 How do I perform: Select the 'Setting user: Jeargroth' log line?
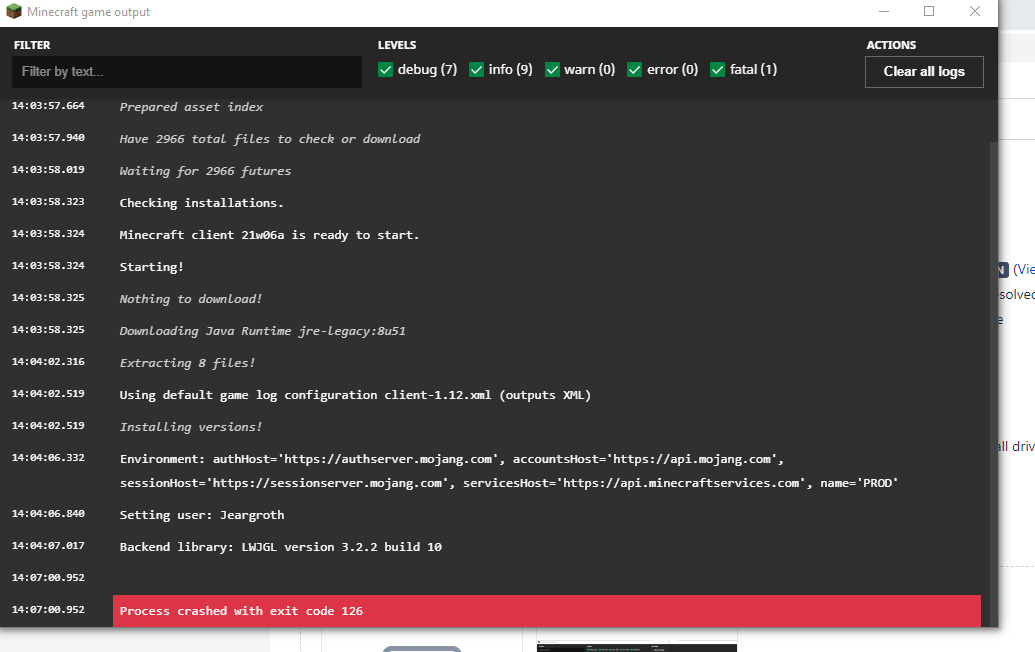pyautogui.click(x=202, y=515)
